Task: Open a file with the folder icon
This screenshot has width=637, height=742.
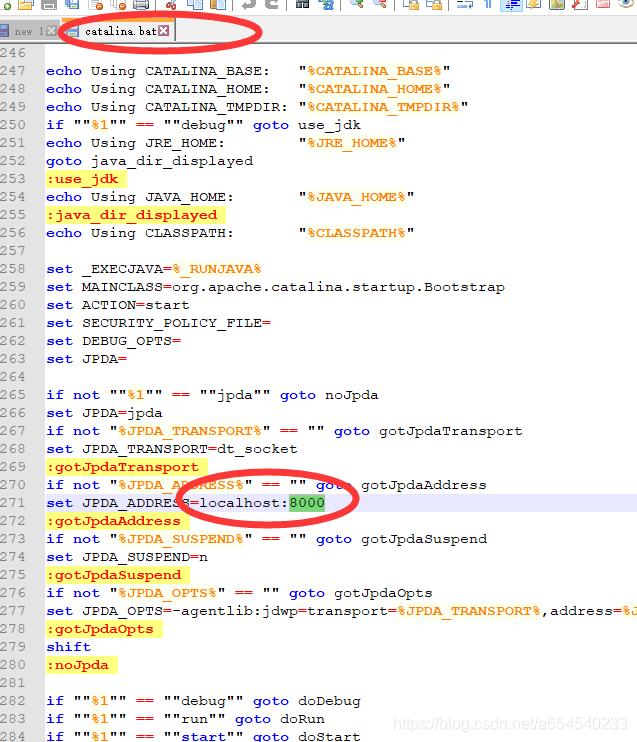Action: pos(26,5)
